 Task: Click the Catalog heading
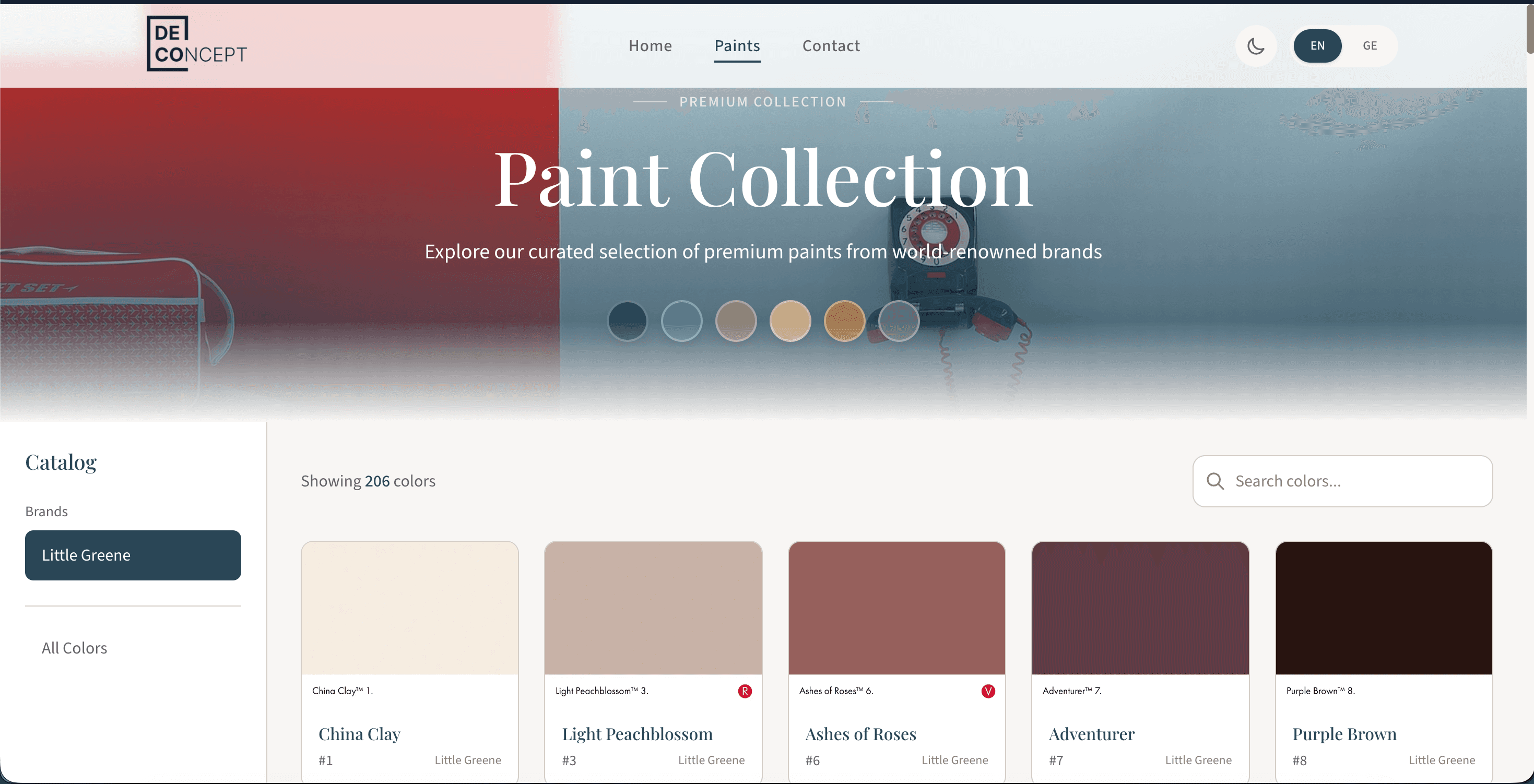[x=61, y=462]
